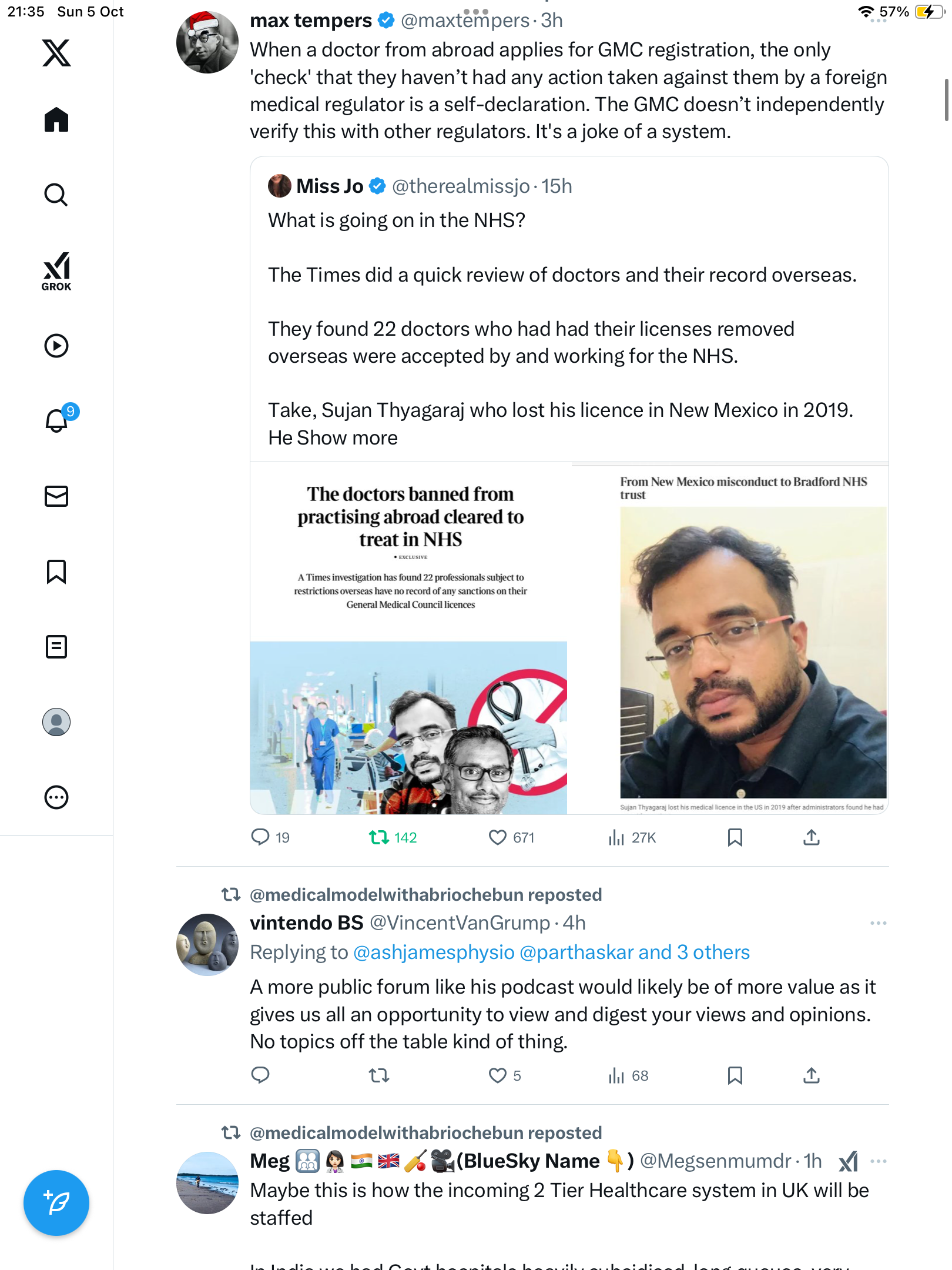Open more options on vintendo BS post
The width and height of the screenshot is (952, 1270).
pyautogui.click(x=879, y=923)
